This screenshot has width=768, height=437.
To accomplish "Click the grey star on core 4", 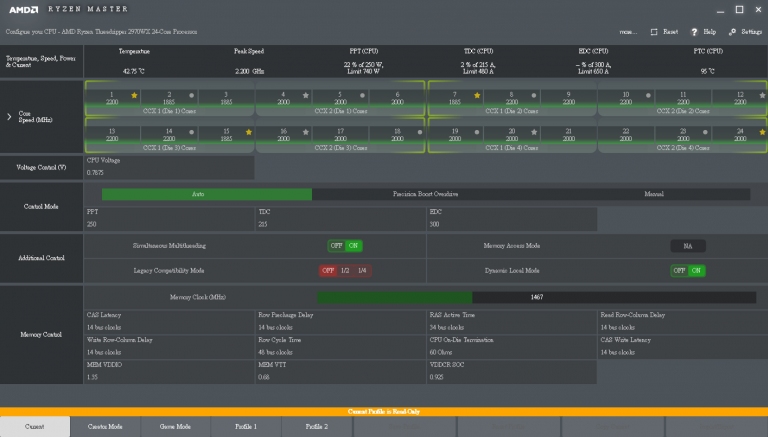I will [306, 95].
